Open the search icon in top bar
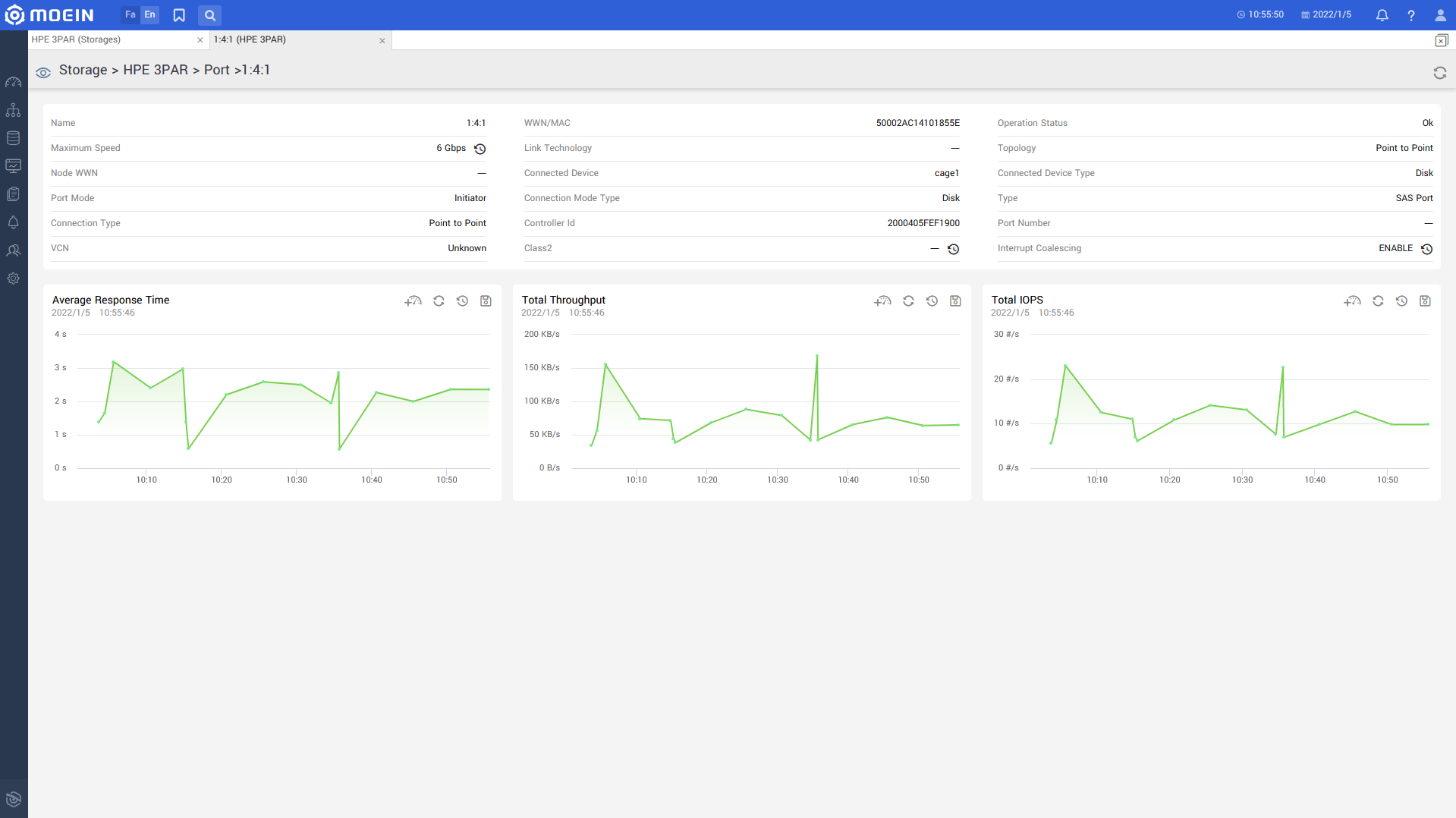The height and width of the screenshot is (818, 1456). tap(210, 15)
